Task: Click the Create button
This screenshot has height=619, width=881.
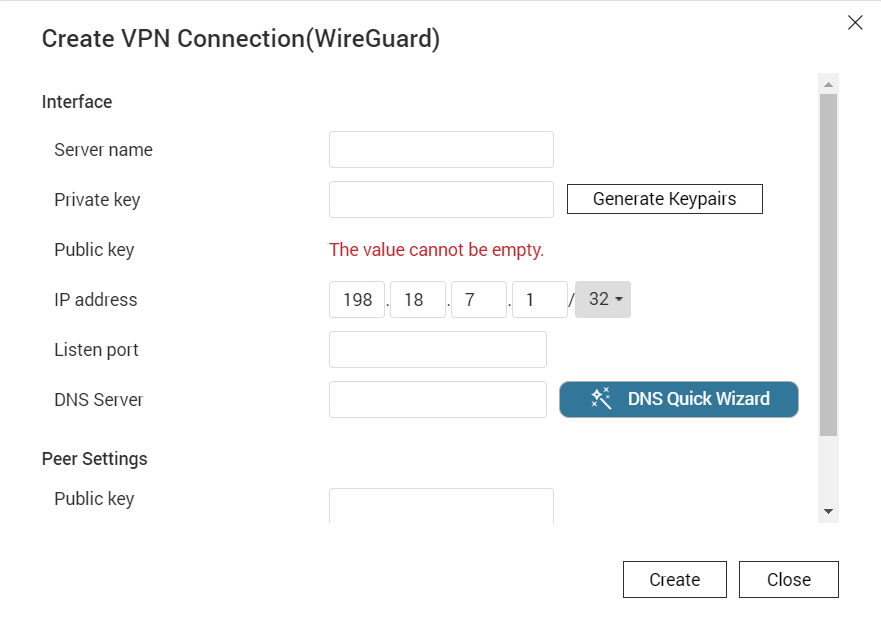Action: click(675, 579)
